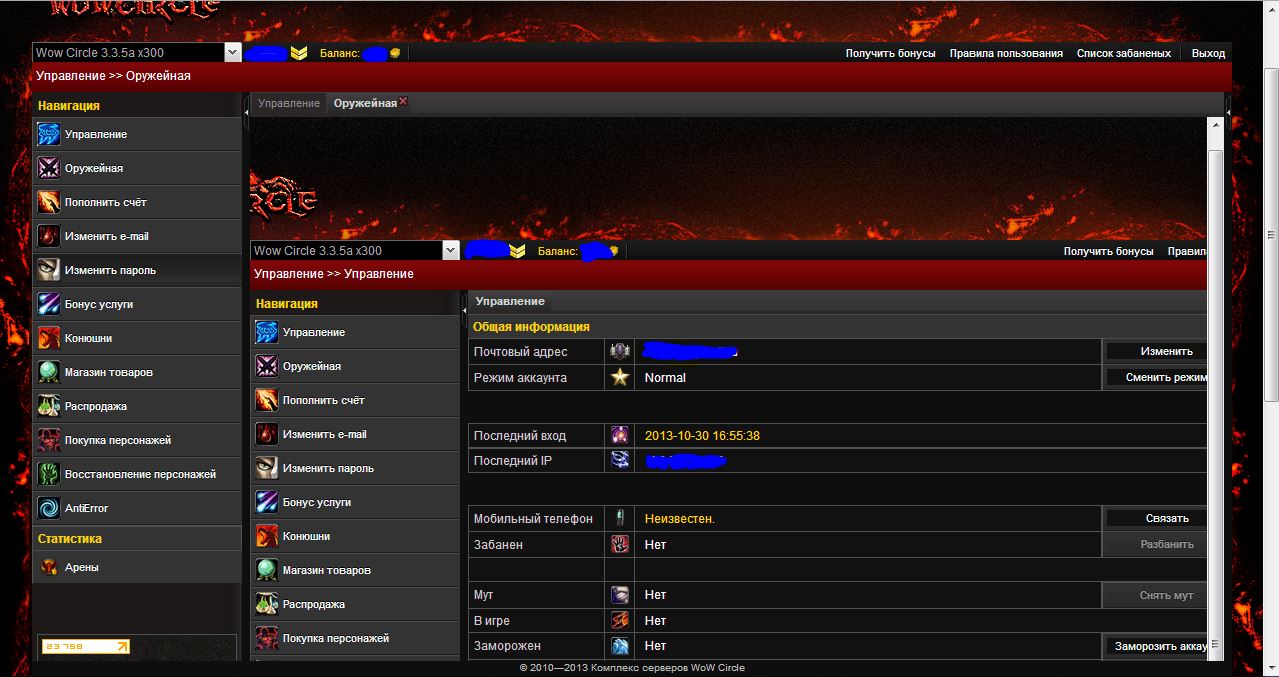This screenshot has width=1279, height=677.
Task: Click the Мут status icon
Action: click(620, 595)
